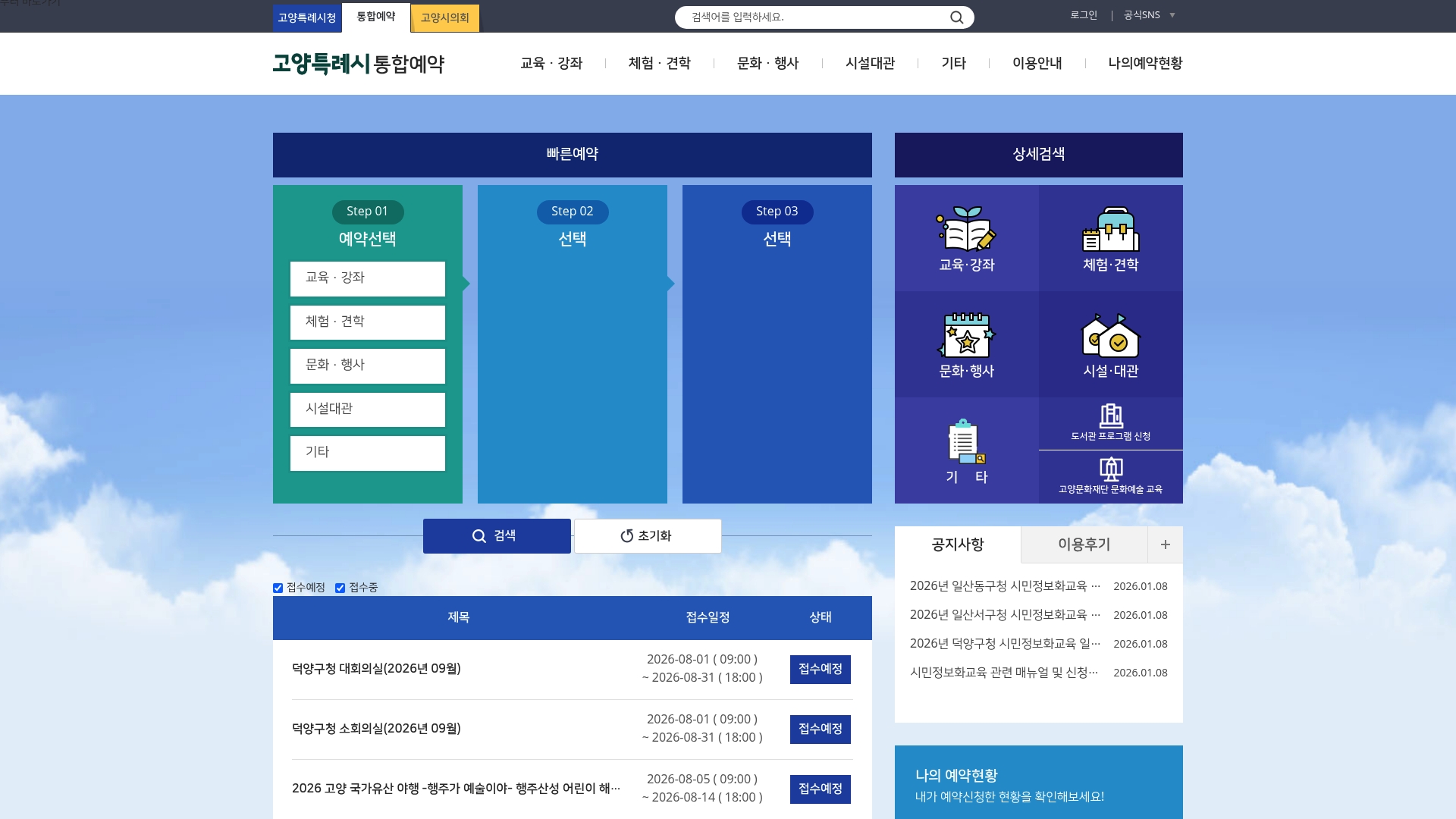This screenshot has height=819, width=1456.
Task: Toggle the 접수중 checkbox
Action: tap(340, 588)
